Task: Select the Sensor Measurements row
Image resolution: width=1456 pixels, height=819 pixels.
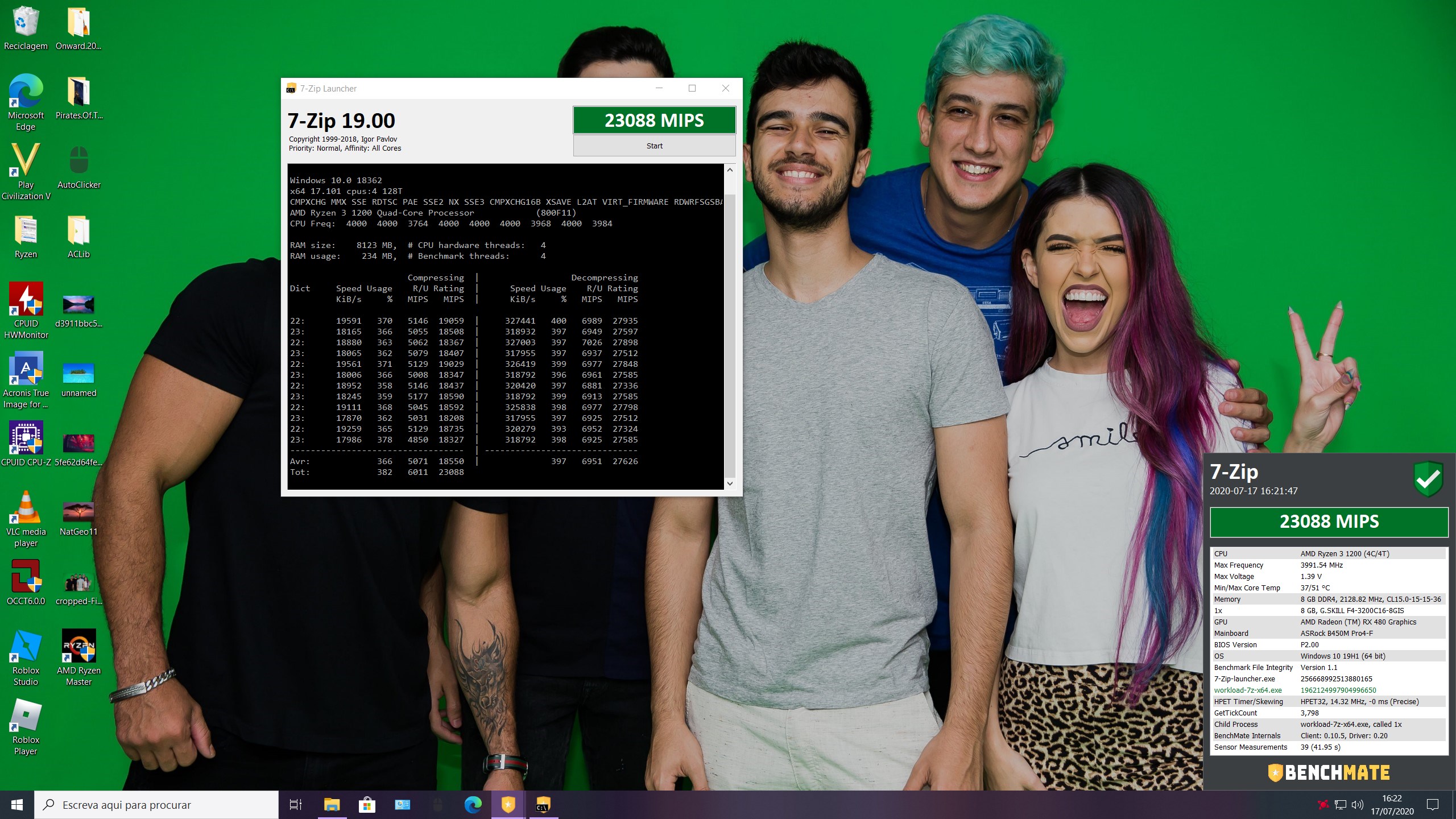Action: [x=1329, y=747]
